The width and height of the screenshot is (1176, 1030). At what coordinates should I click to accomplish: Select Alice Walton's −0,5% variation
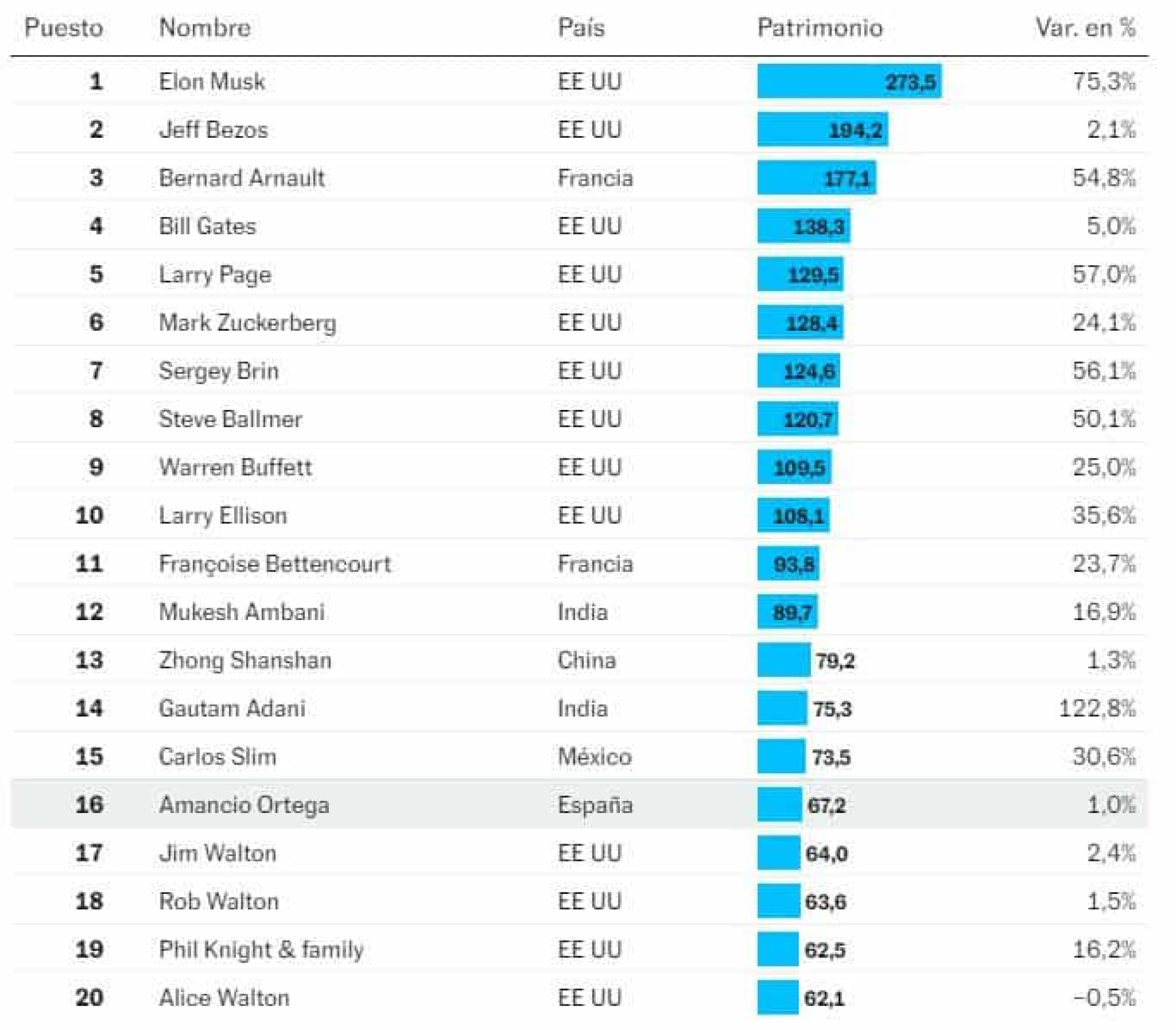1104,998
